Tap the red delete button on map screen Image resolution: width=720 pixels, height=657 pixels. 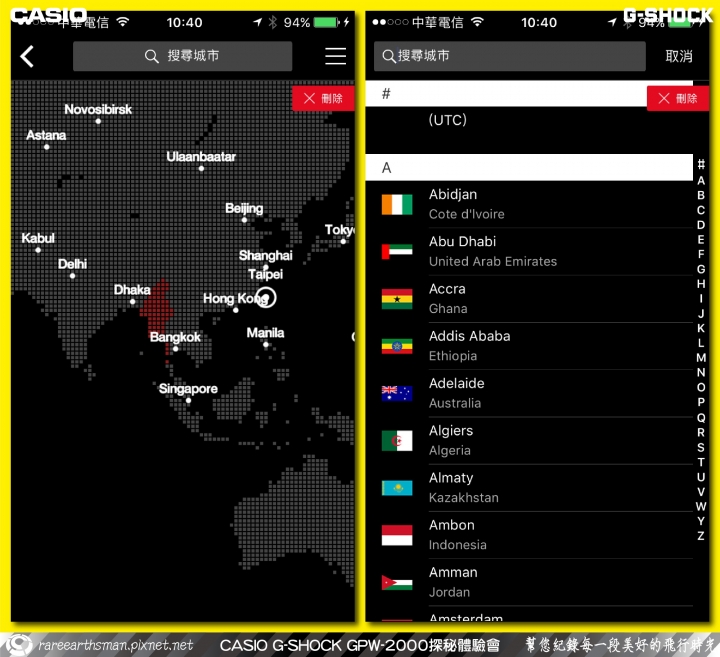(x=323, y=98)
